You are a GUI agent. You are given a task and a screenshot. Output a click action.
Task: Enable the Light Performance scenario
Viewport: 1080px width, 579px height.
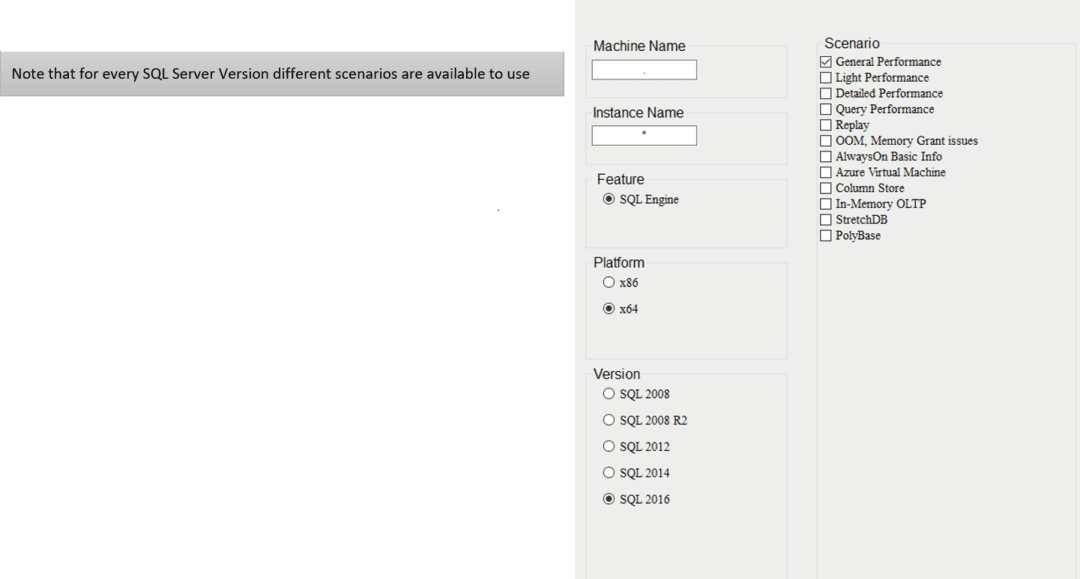point(826,78)
